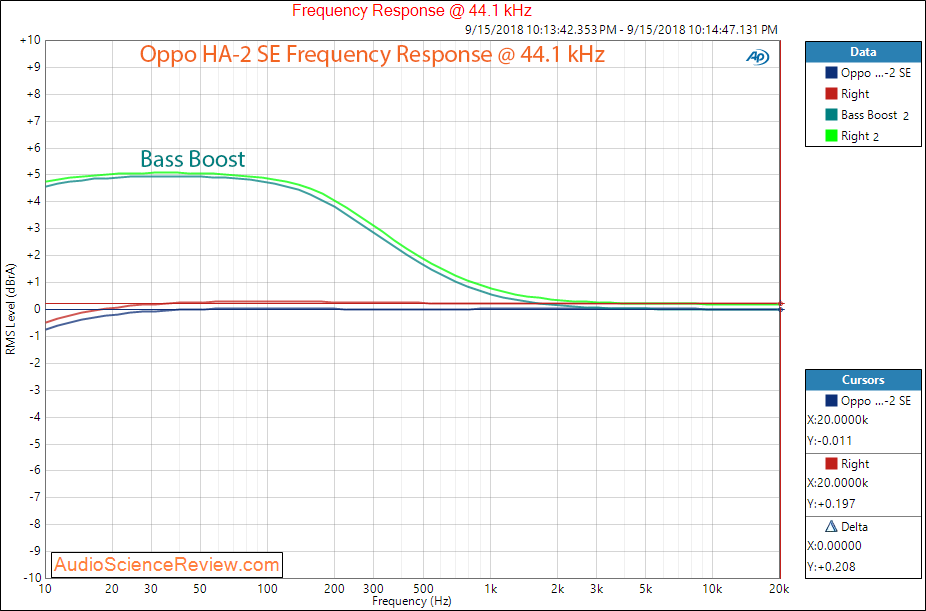926x611 pixels.
Task: Click the 200 tick on the frequency axis
Action: coord(335,589)
